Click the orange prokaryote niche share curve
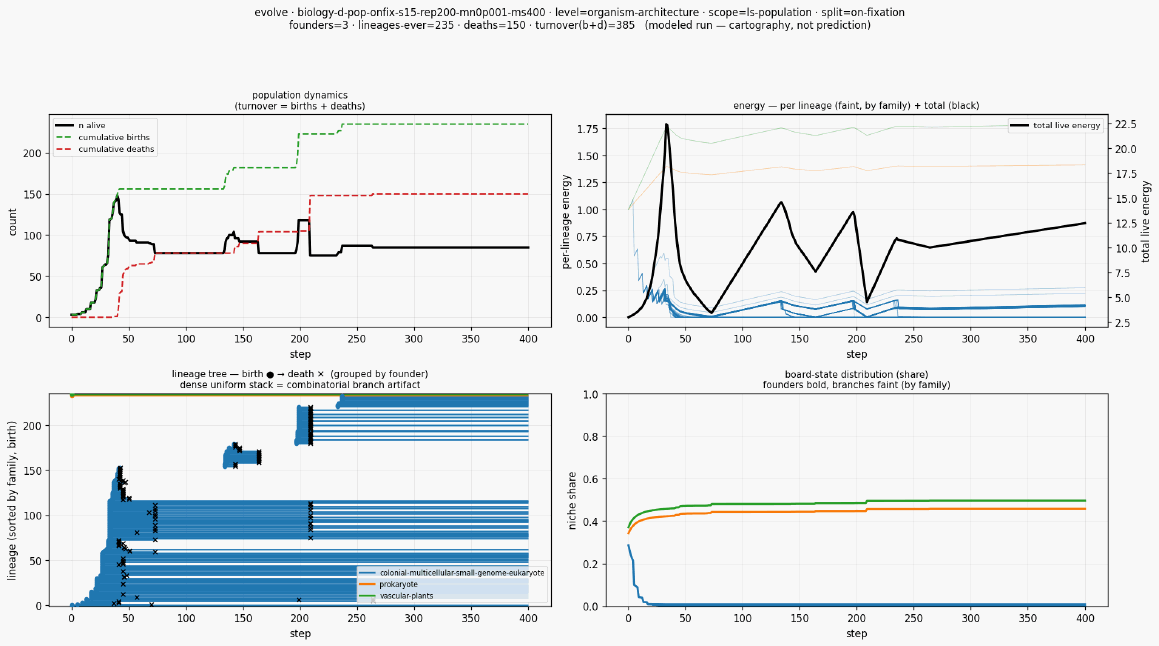Screen dimensions: 1159x646 (x=856, y=511)
